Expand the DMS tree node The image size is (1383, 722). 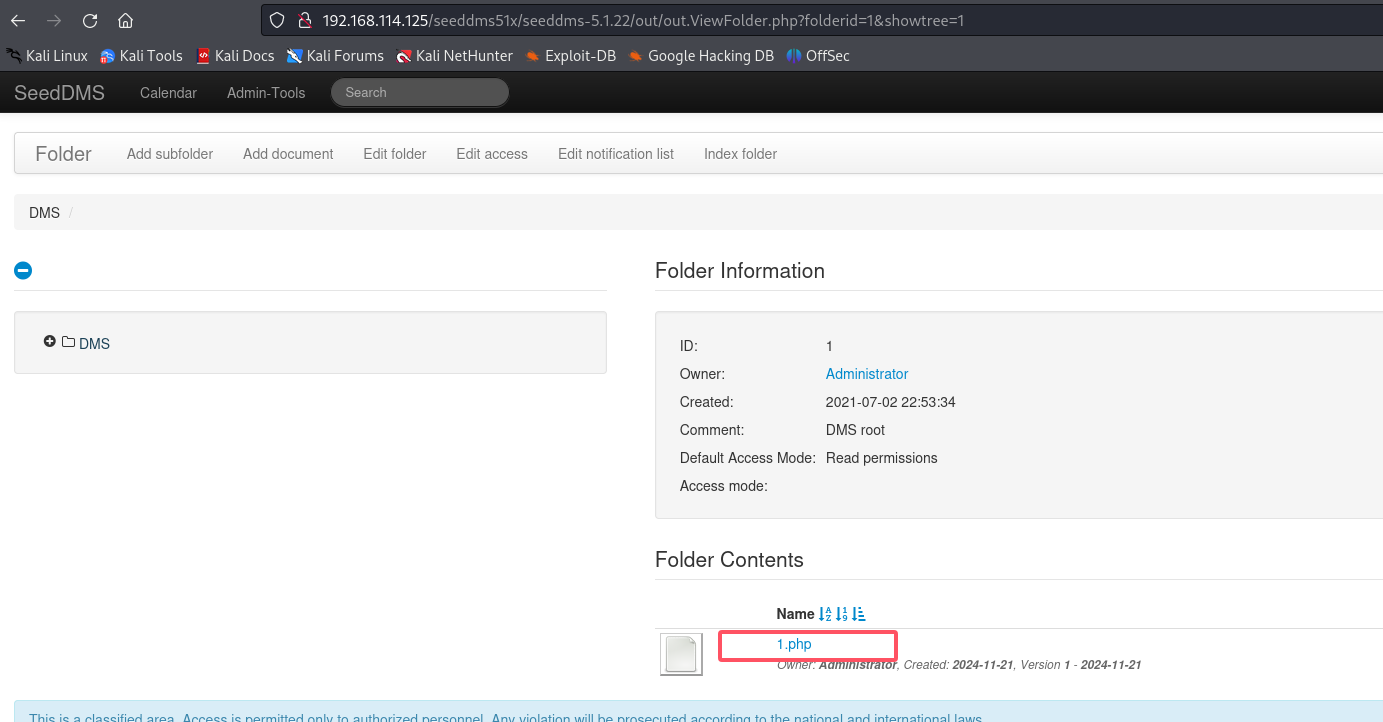pos(50,342)
